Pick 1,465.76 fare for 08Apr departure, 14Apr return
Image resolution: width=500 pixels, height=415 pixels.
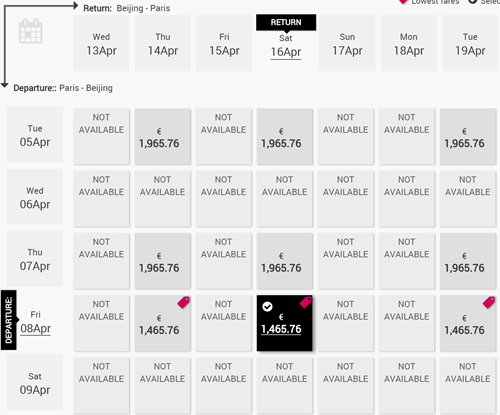[x=163, y=323]
